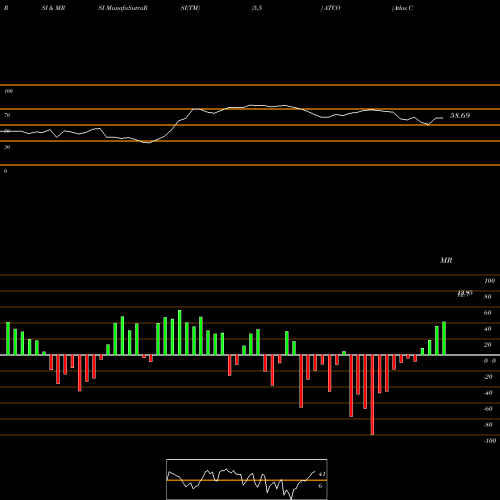Click the end of the white RSI line
500x500 pixels.
[x=442, y=118]
